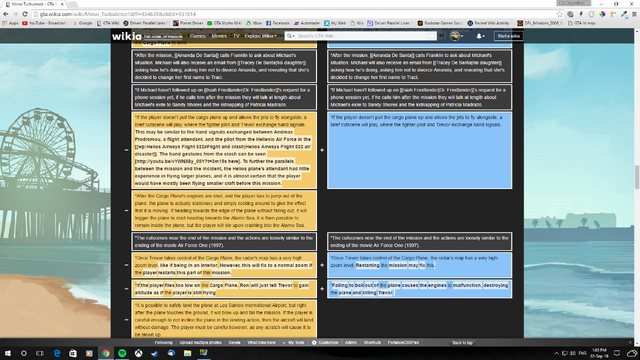Open the Google bookmark
This screenshot has width=640, height=360.
pyautogui.click(x=82, y=23)
